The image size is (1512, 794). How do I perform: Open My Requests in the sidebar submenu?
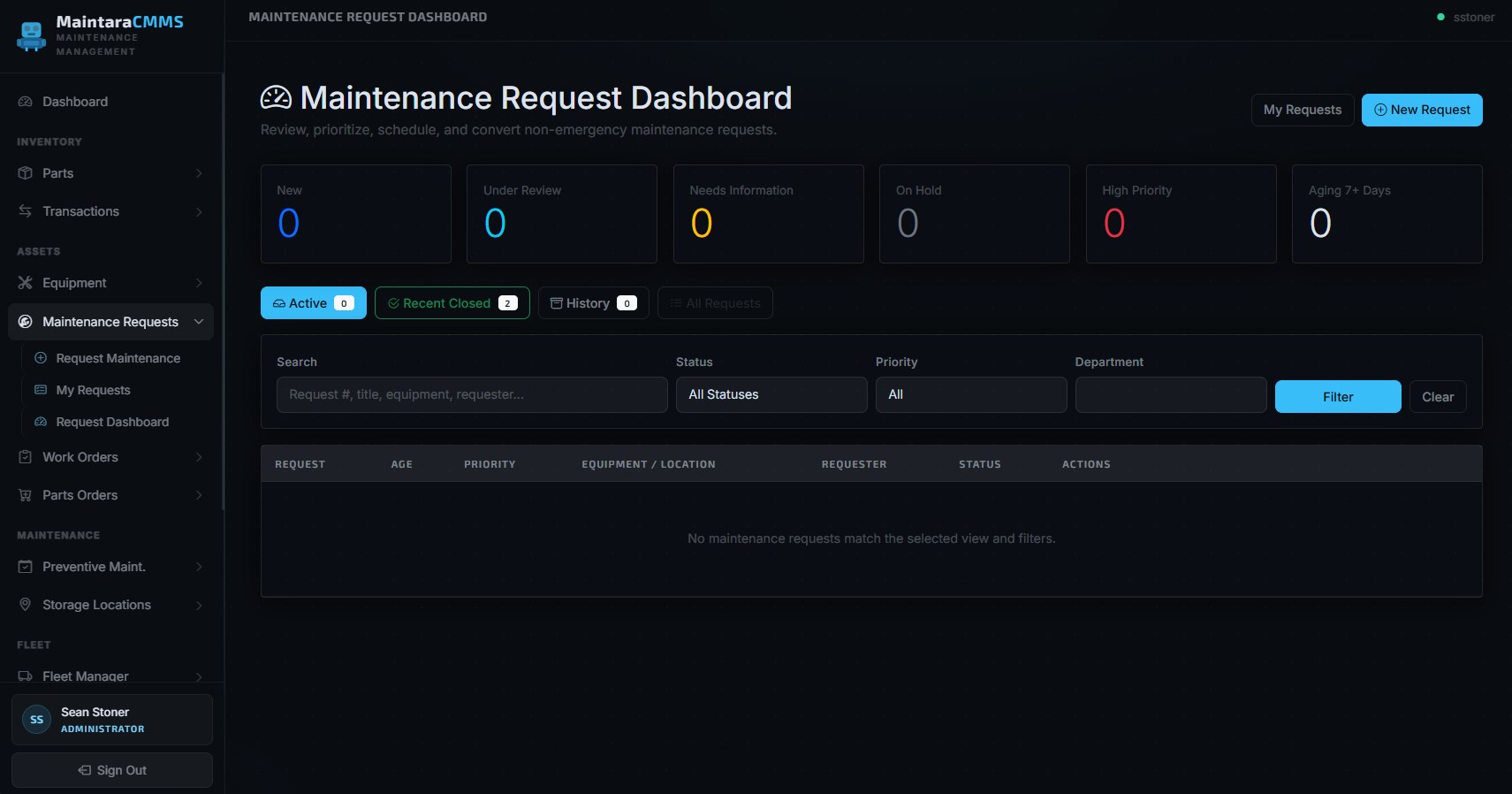118,390
